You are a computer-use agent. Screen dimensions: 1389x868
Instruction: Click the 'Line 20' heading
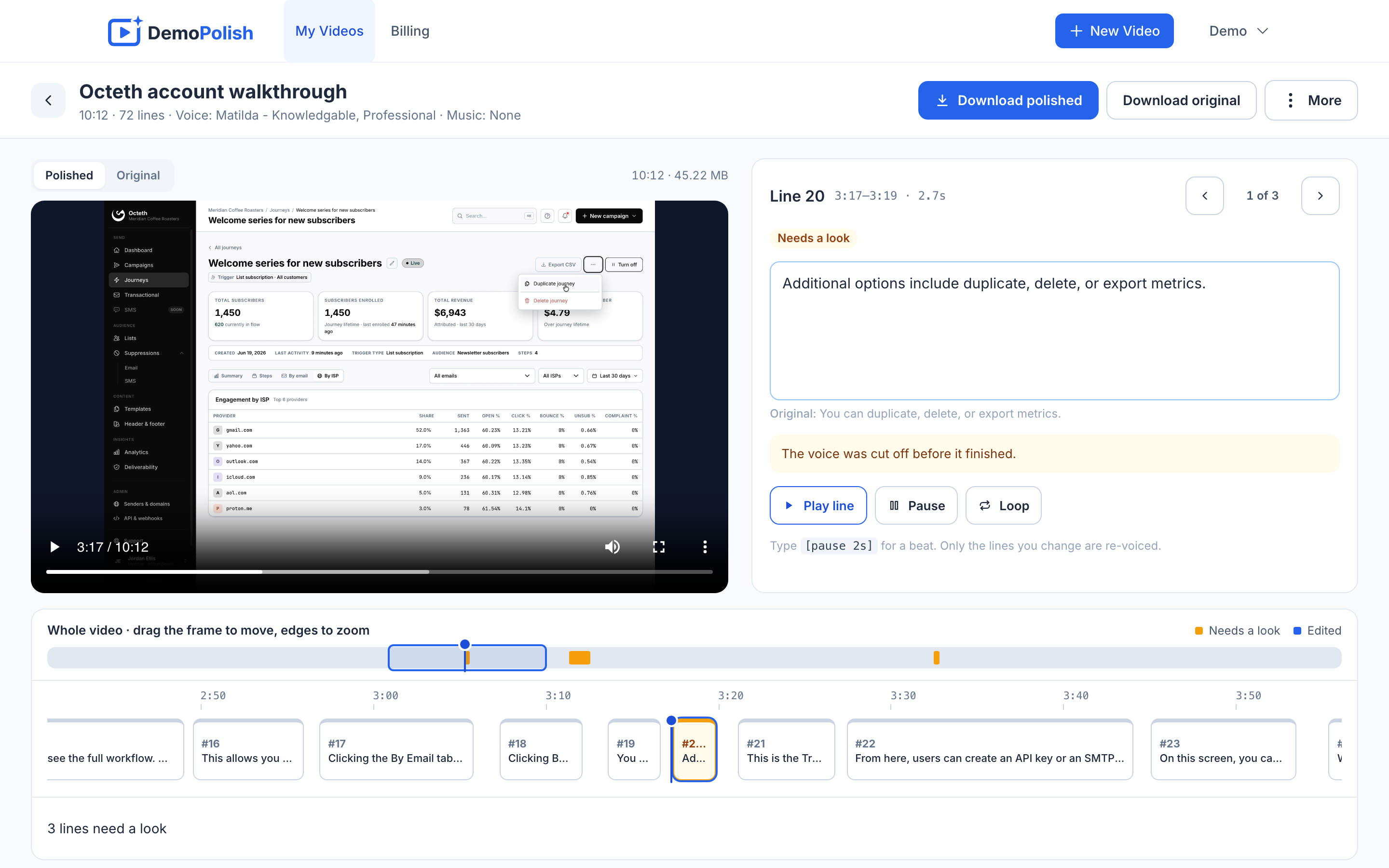click(797, 196)
